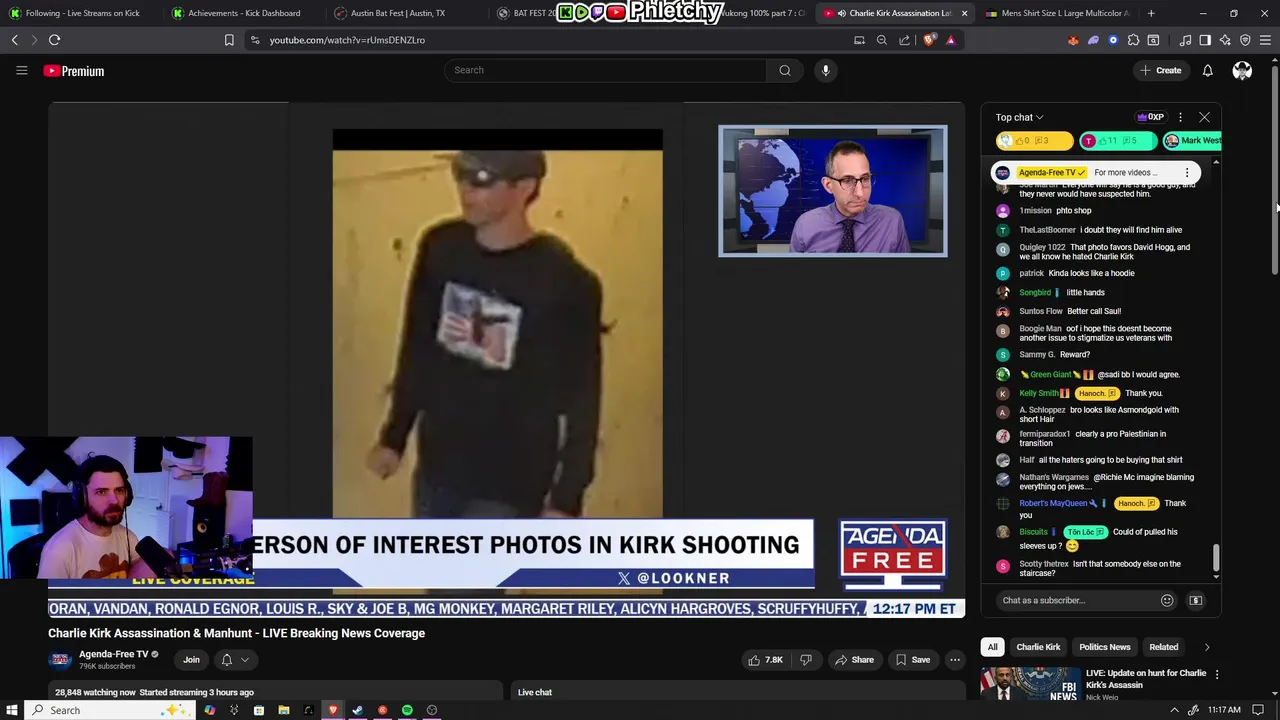Open Windows Start menu
The image size is (1280, 720).
click(11, 710)
